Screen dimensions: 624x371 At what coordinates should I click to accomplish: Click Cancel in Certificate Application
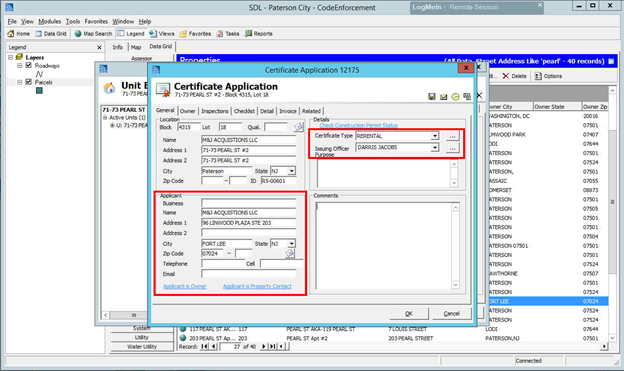(x=452, y=314)
